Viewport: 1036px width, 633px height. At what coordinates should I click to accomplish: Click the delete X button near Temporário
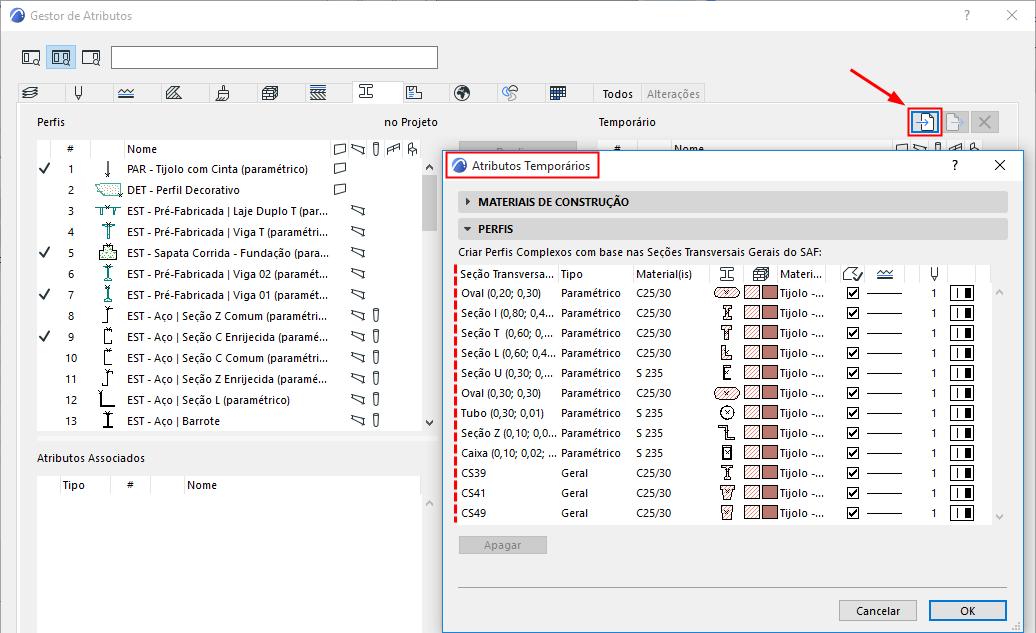point(984,122)
